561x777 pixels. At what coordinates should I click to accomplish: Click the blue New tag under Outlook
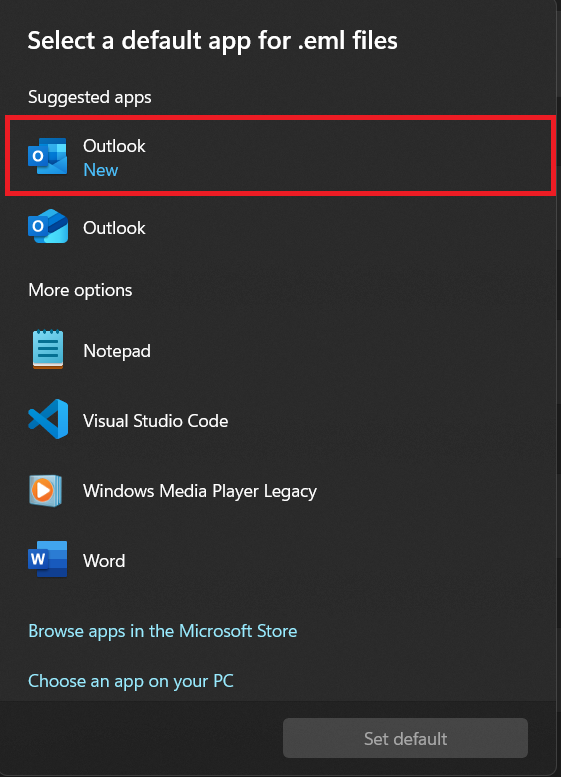tap(101, 170)
